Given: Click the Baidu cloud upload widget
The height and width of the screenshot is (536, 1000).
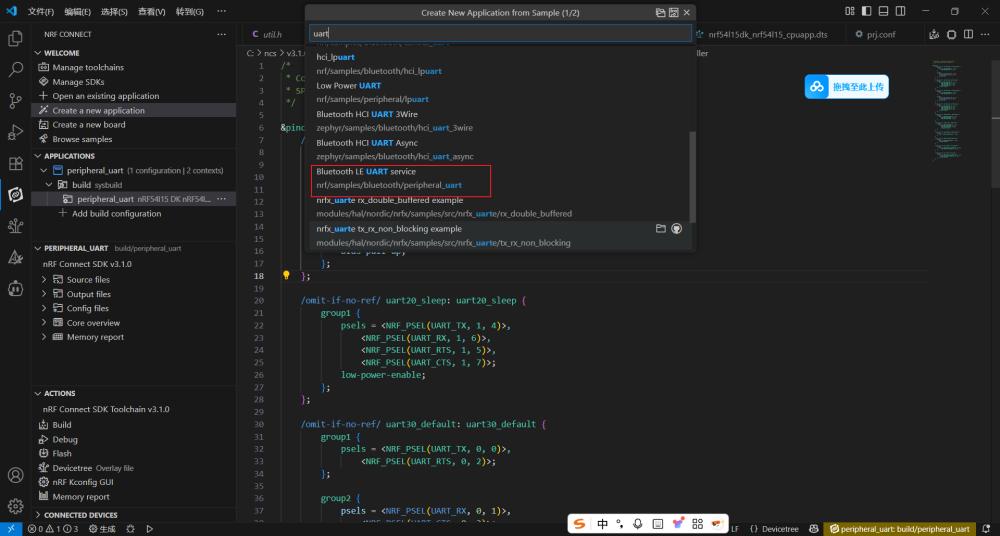Looking at the screenshot, I should coord(846,87).
